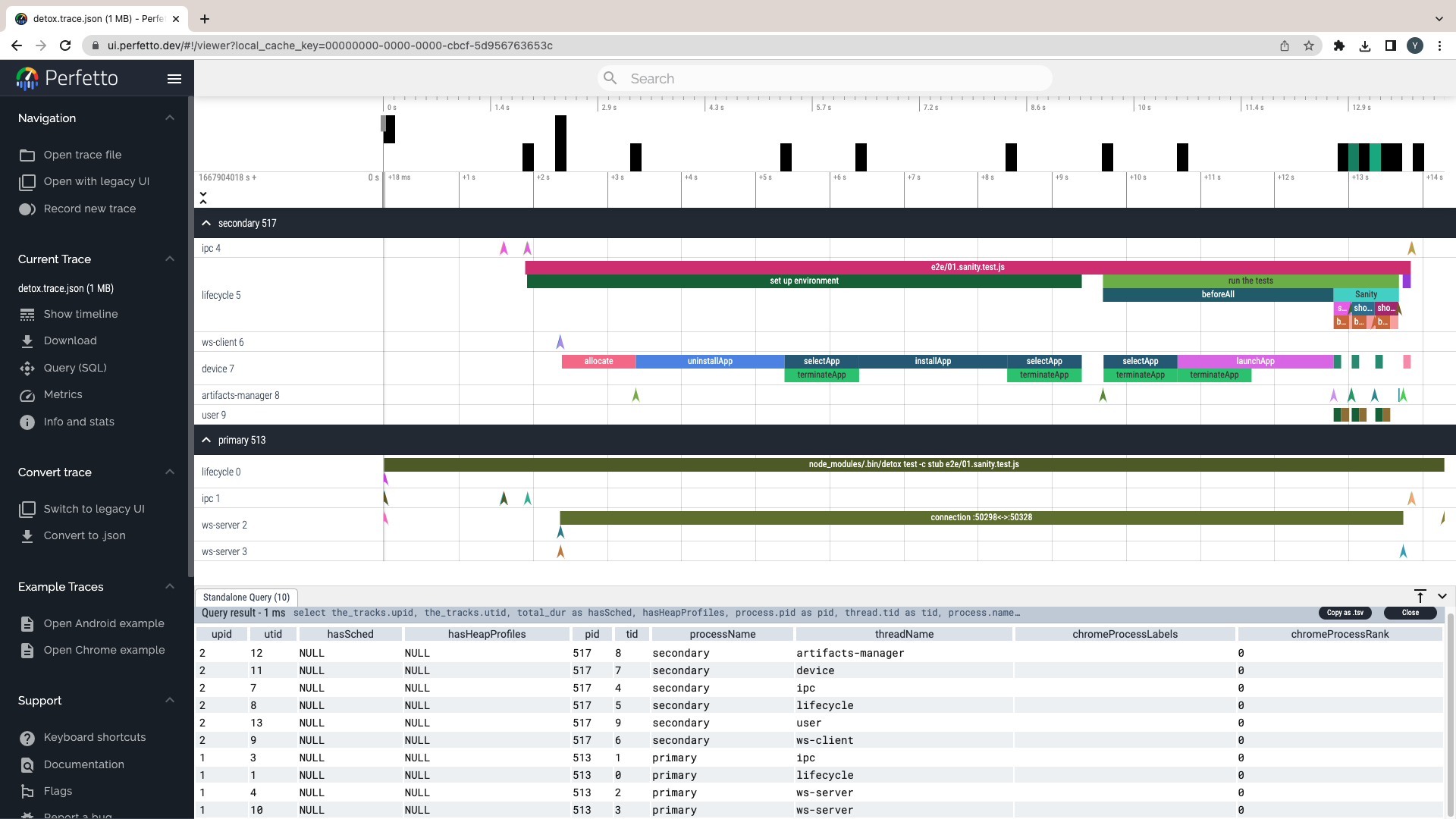Collapse the primary 513 track group
1456x819 pixels.
(206, 440)
